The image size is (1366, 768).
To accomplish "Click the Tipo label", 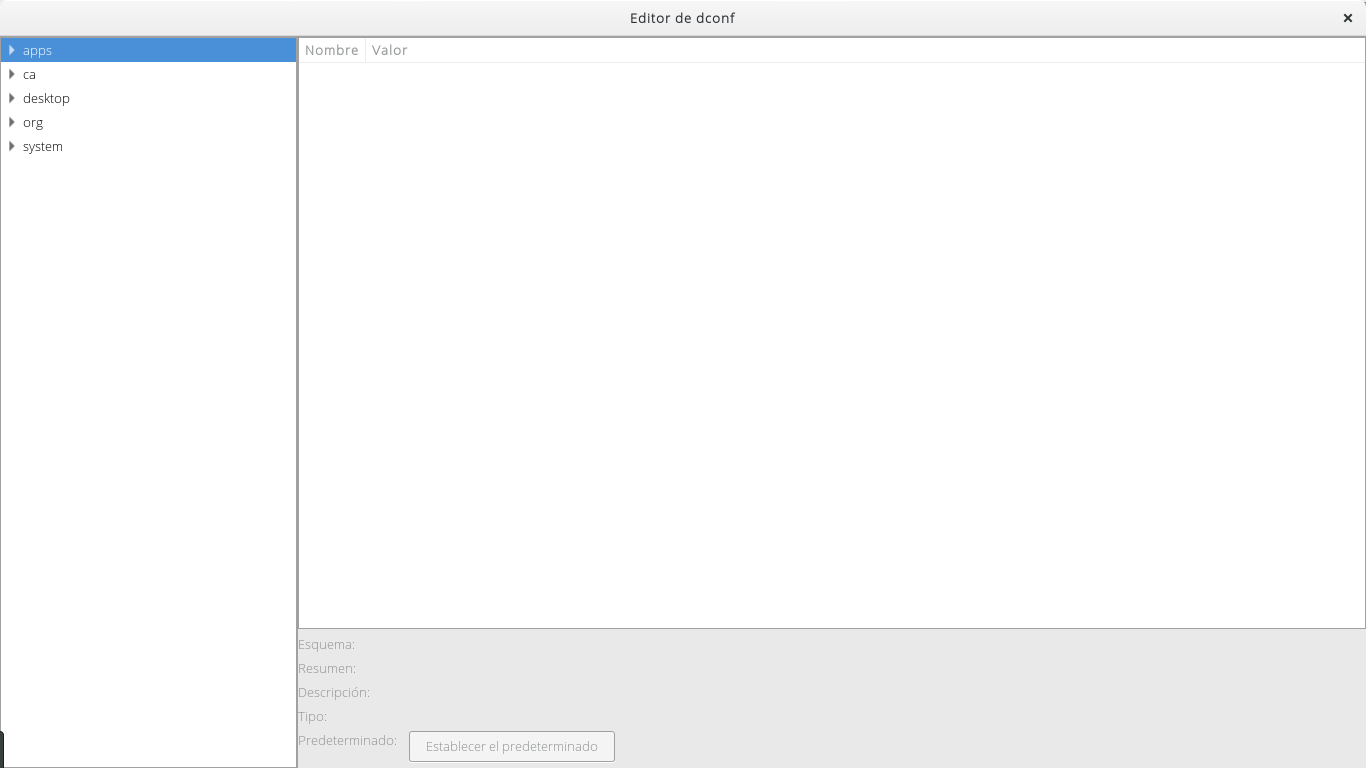I will pyautogui.click(x=312, y=717).
